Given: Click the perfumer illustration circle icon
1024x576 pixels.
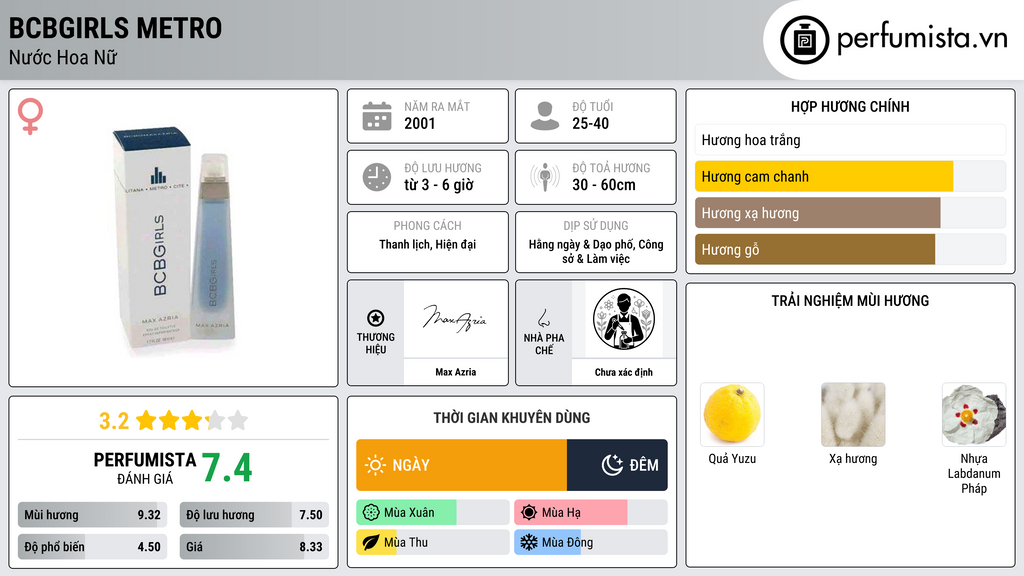Looking at the screenshot, I should (624, 319).
